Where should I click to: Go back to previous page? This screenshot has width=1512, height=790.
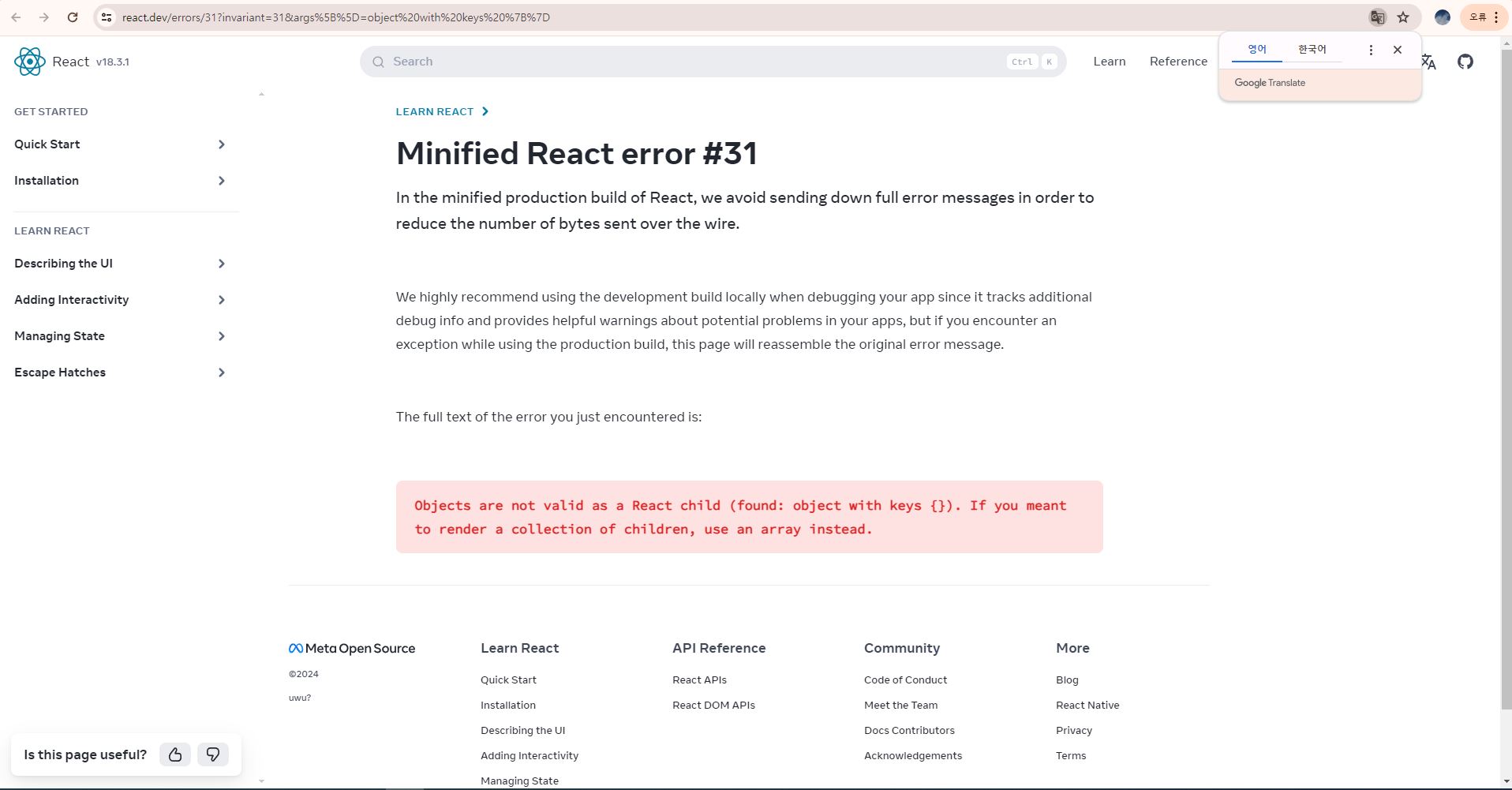(17, 17)
